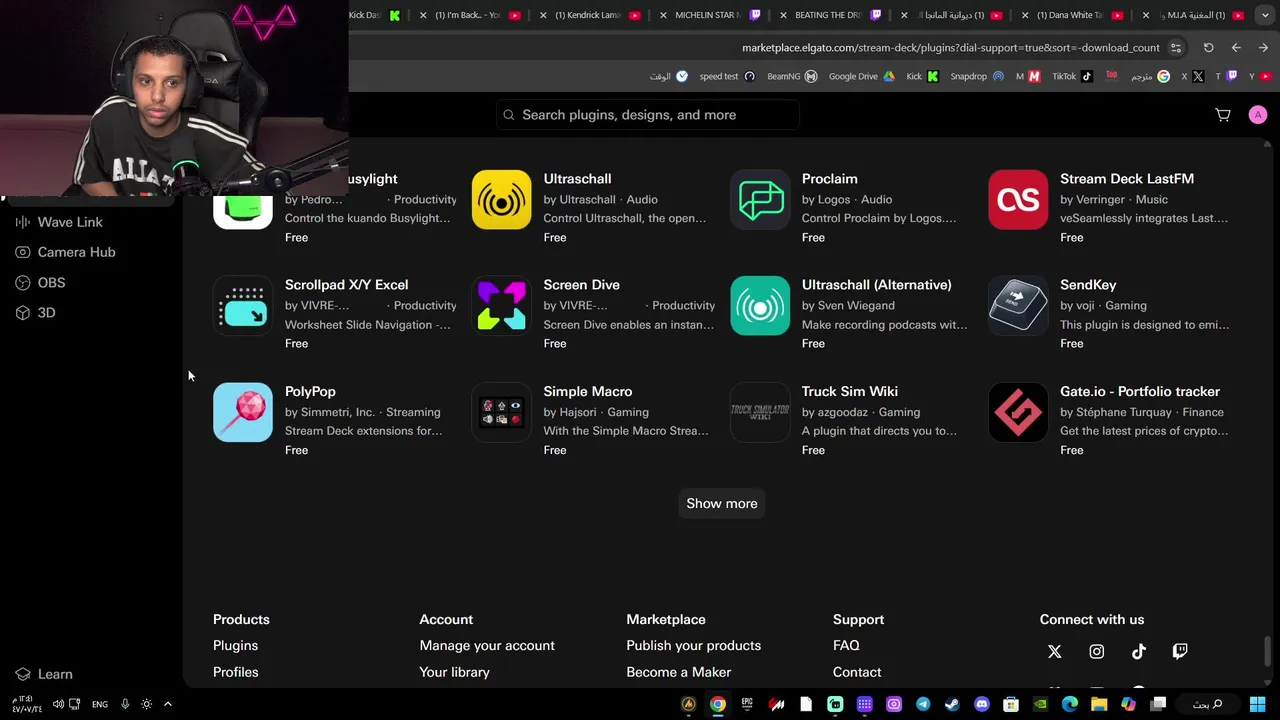Open Learn in the sidebar
Viewport: 1280px width, 720px height.
click(44, 674)
